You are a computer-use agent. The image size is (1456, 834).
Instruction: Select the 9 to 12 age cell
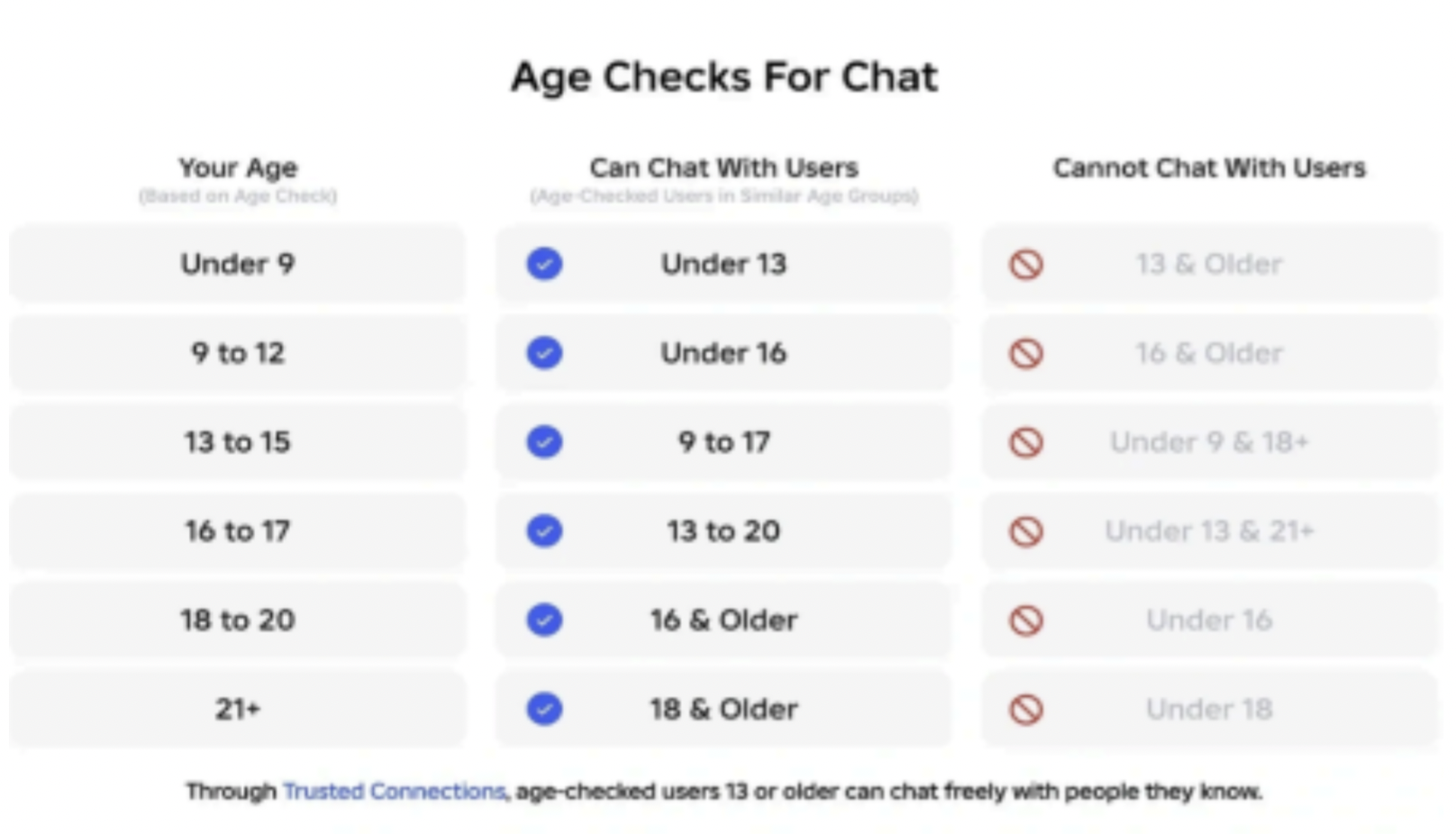coord(238,353)
